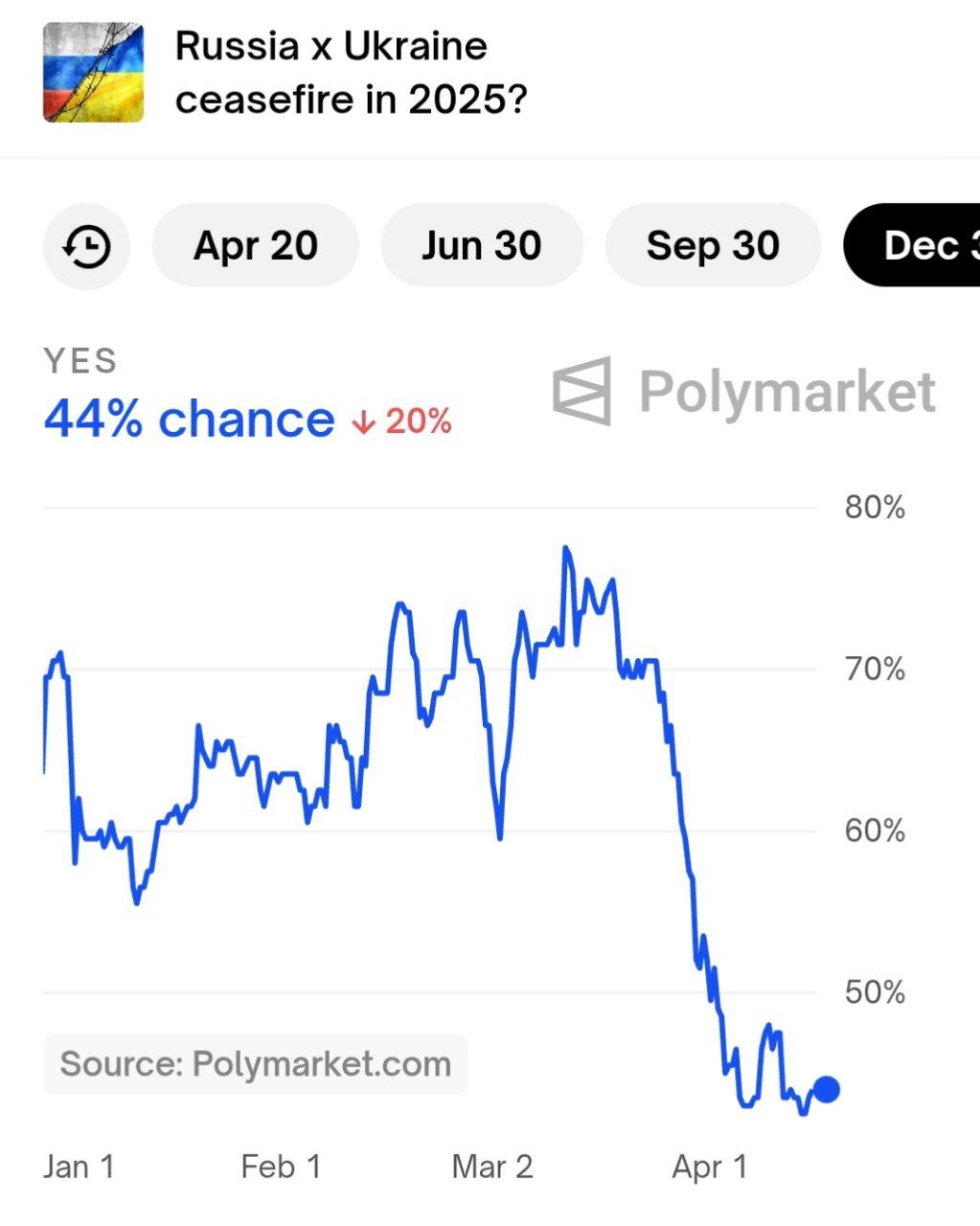Click the 44% chance value
The height and width of the screenshot is (1226, 980).
(x=189, y=420)
